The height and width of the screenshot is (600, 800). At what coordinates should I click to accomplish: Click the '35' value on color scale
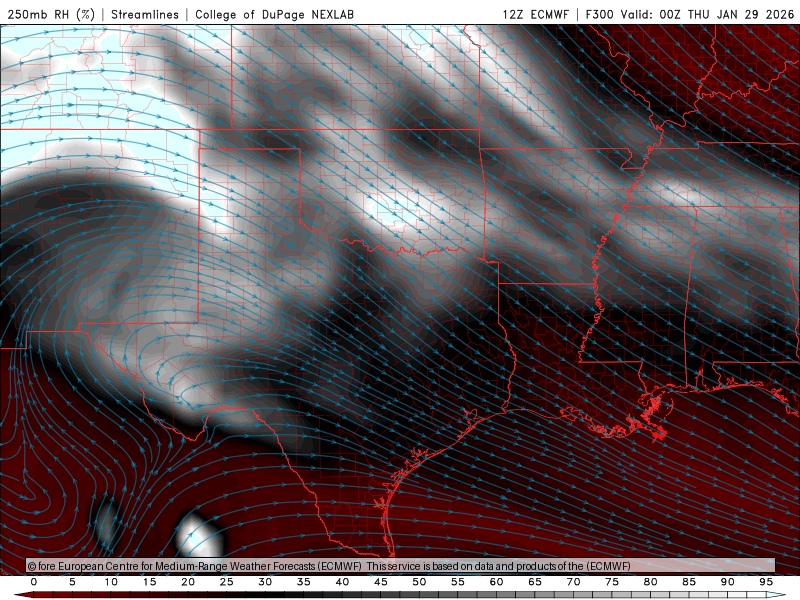click(x=304, y=582)
